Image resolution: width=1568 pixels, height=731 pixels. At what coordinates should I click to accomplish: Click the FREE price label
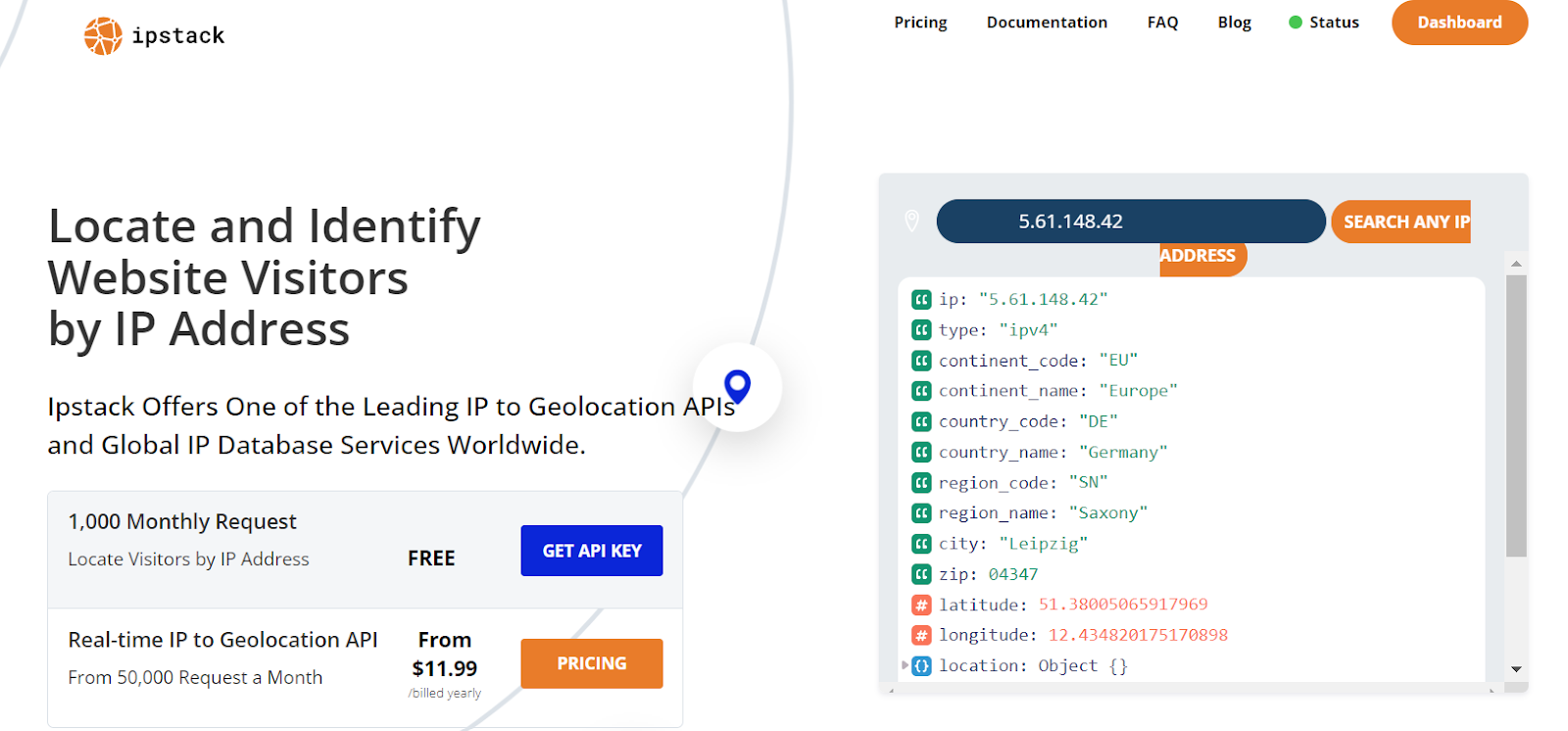pos(431,559)
